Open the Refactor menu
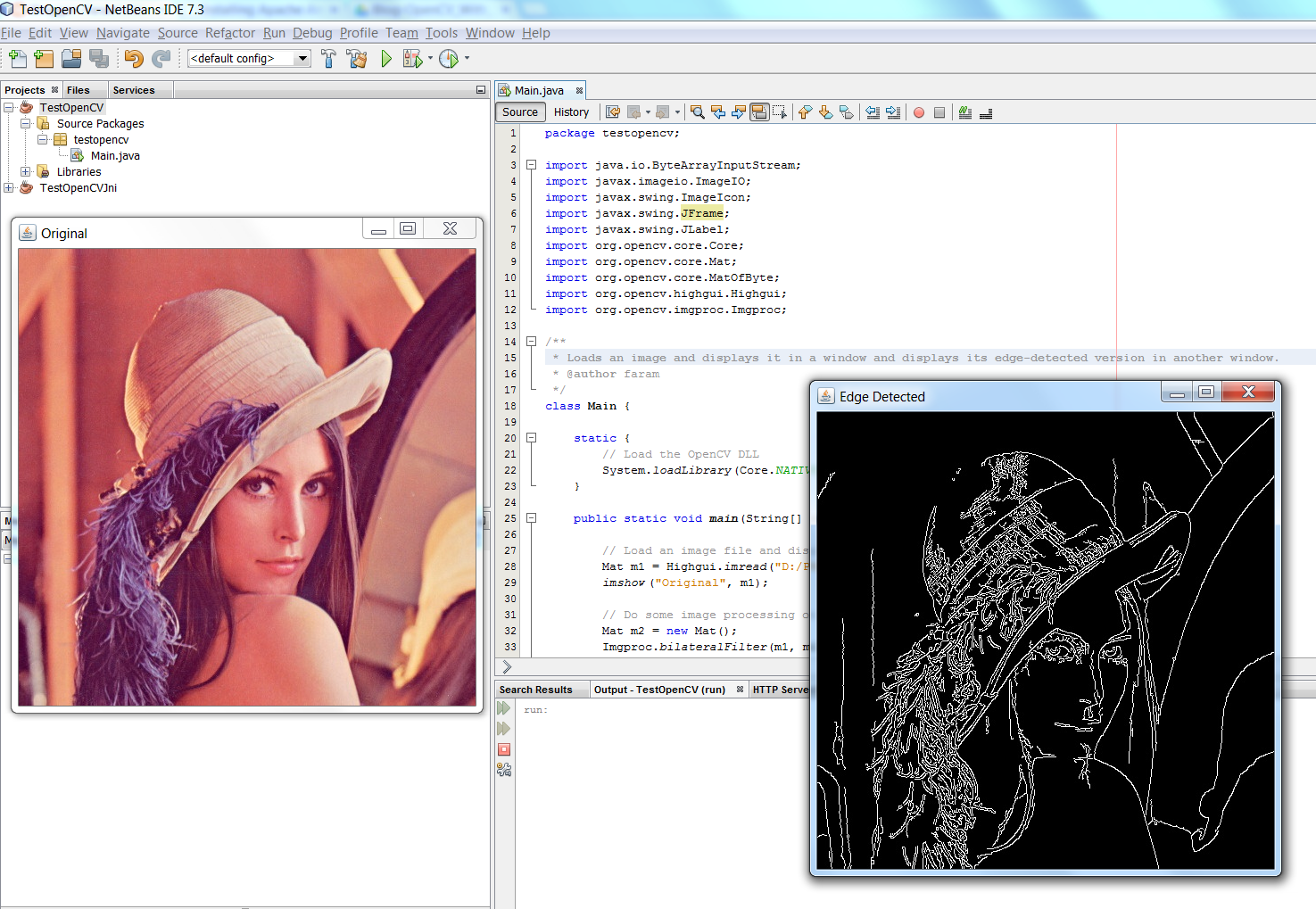Viewport: 1316px width, 909px height. [229, 32]
